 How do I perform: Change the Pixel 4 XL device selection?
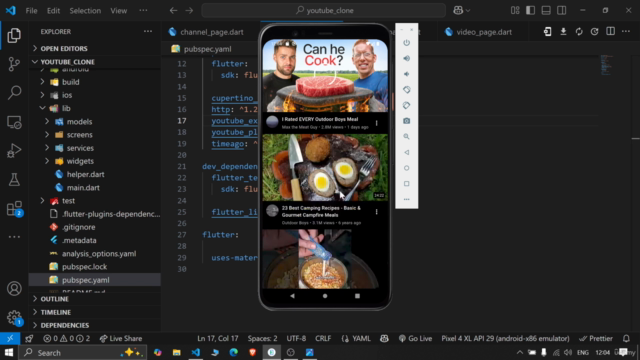pos(505,338)
